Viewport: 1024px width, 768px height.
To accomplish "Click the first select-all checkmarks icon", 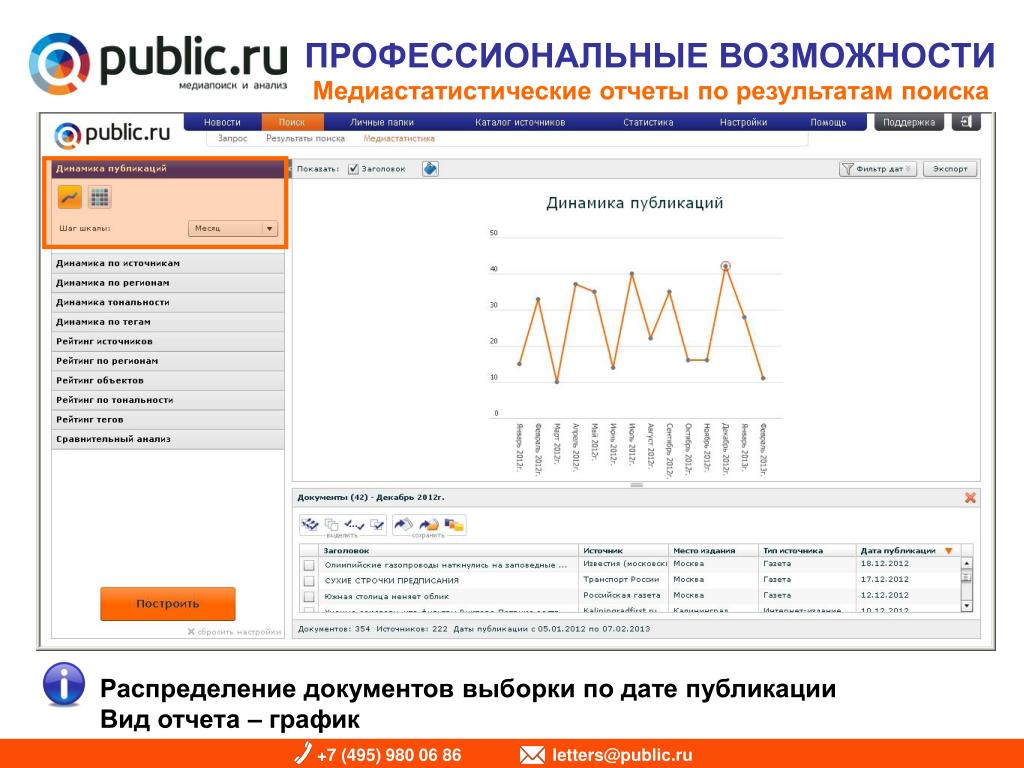I will (310, 524).
